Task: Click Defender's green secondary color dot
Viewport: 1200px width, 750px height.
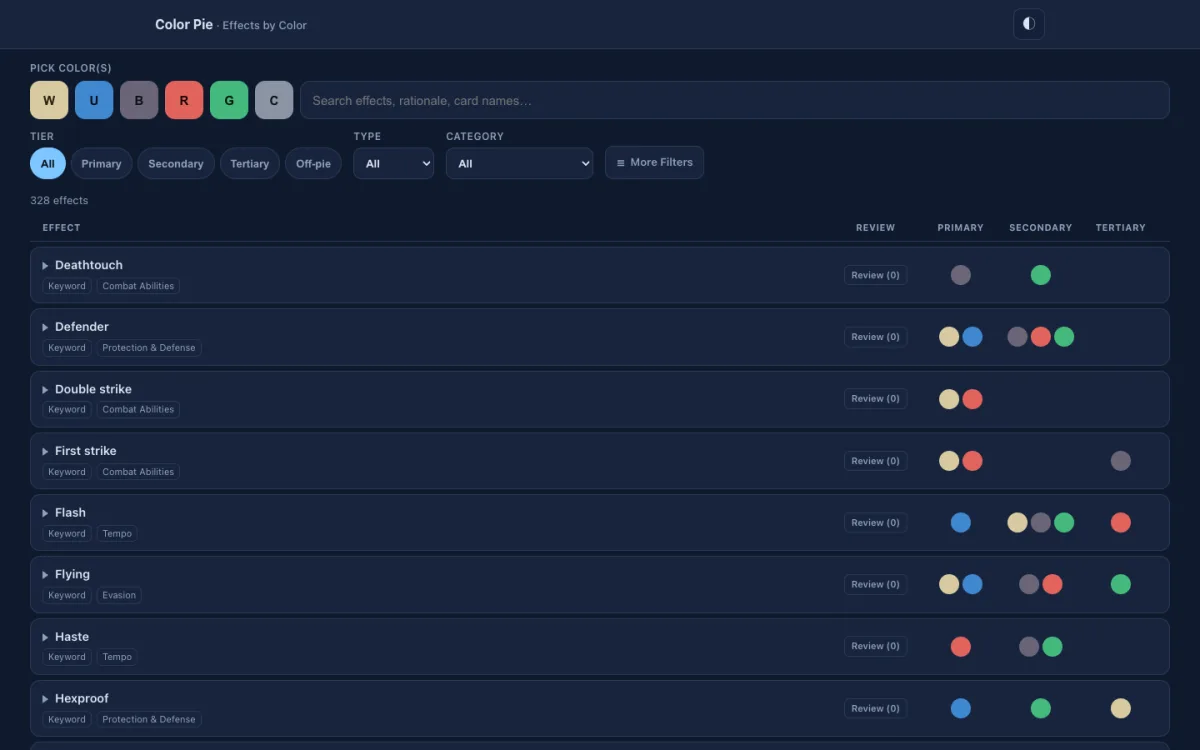Action: pyautogui.click(x=1064, y=337)
